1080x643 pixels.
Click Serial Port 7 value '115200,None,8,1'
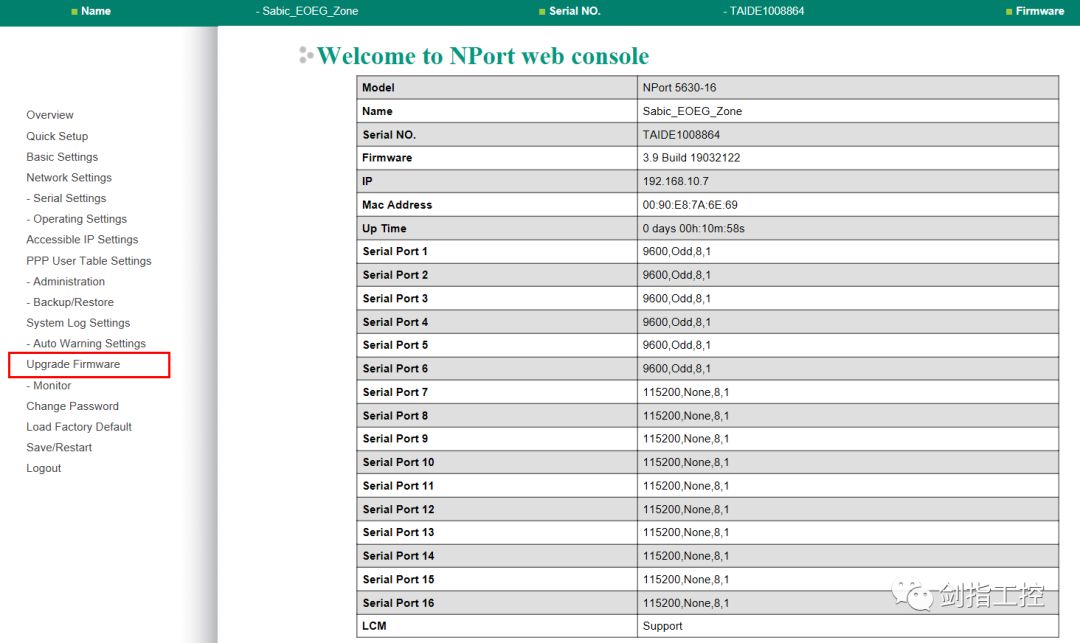pos(686,392)
